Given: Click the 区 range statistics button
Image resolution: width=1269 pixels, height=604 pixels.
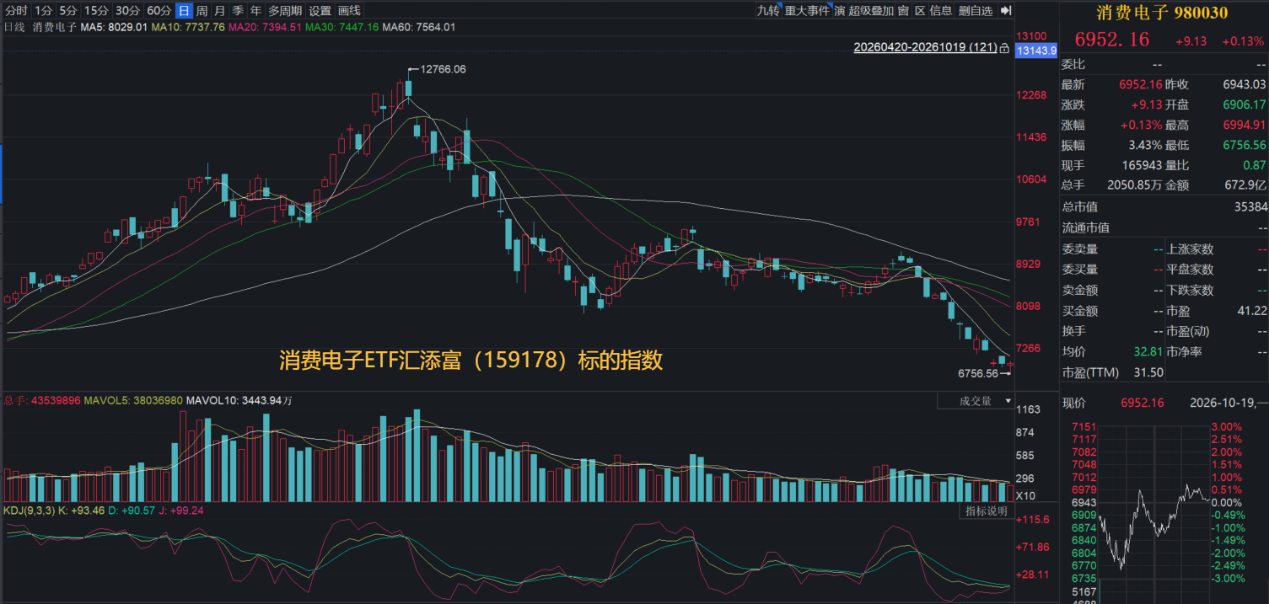Looking at the screenshot, I should coord(920,10).
